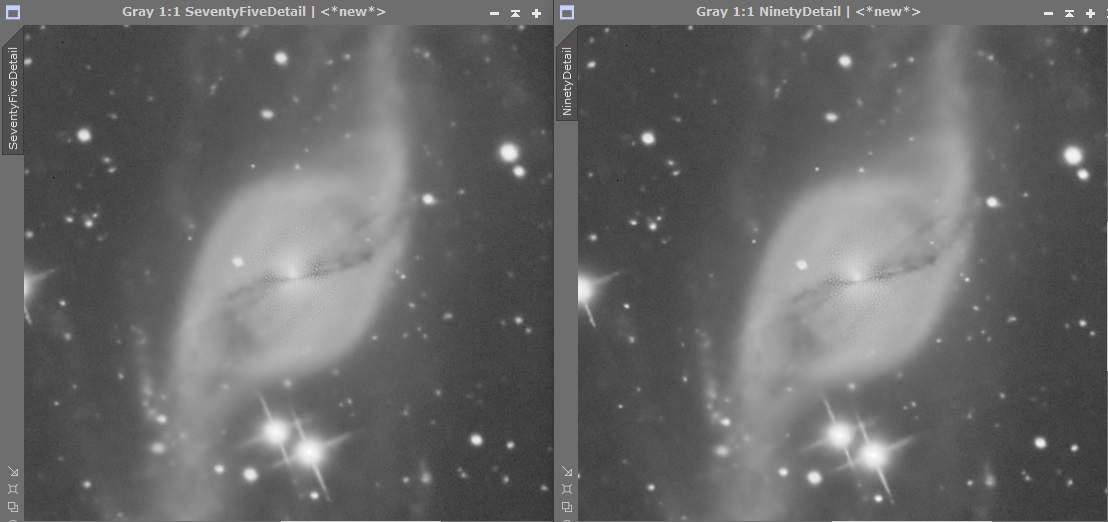1108x522 pixels.
Task: Click the diagonal arrow icon in the SeventyFiveDetail window
Action: click(x=13, y=471)
